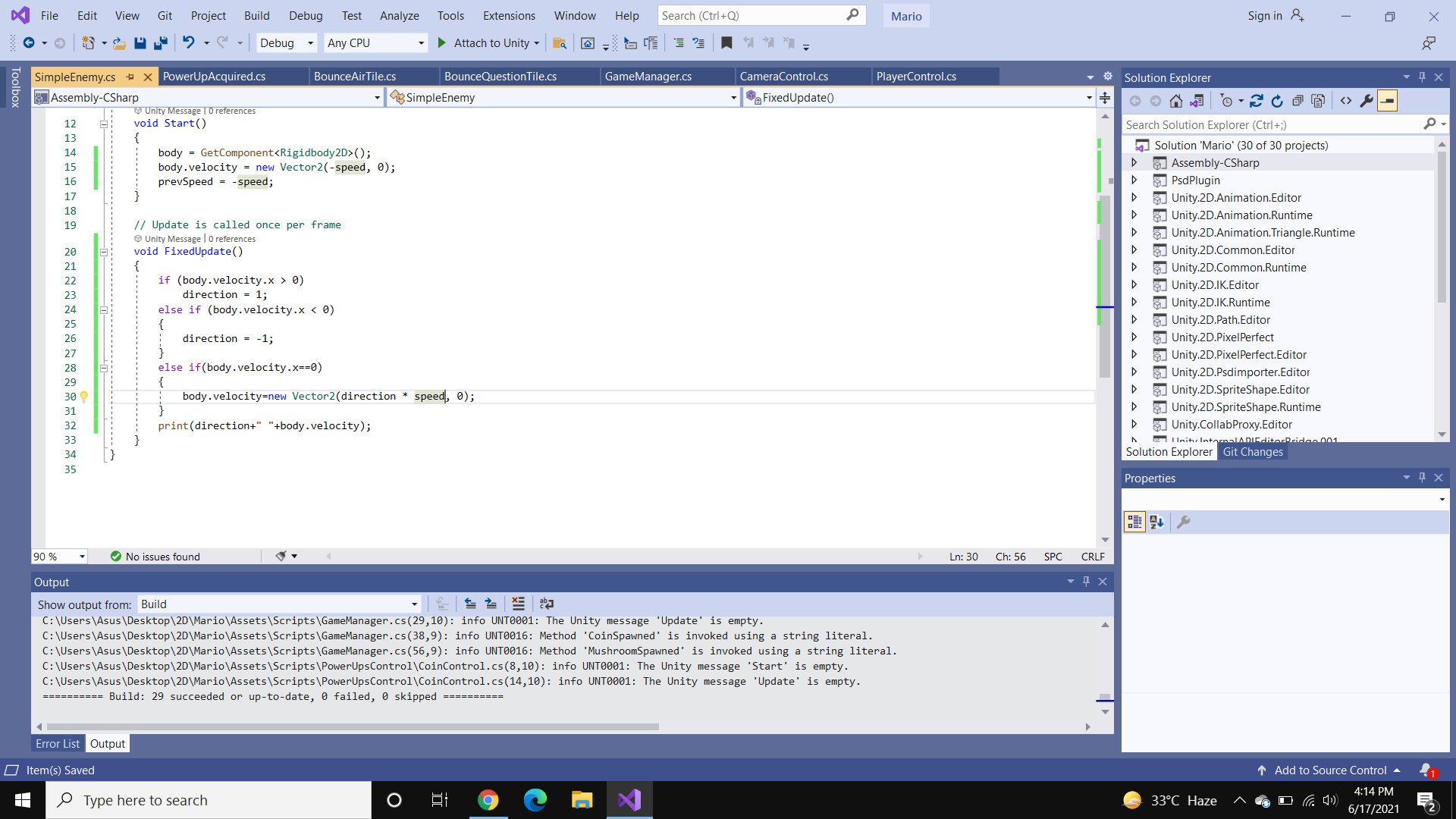This screenshot has width=1456, height=819.
Task: Click the Live Share icon at top right
Action: [x=1429, y=43]
